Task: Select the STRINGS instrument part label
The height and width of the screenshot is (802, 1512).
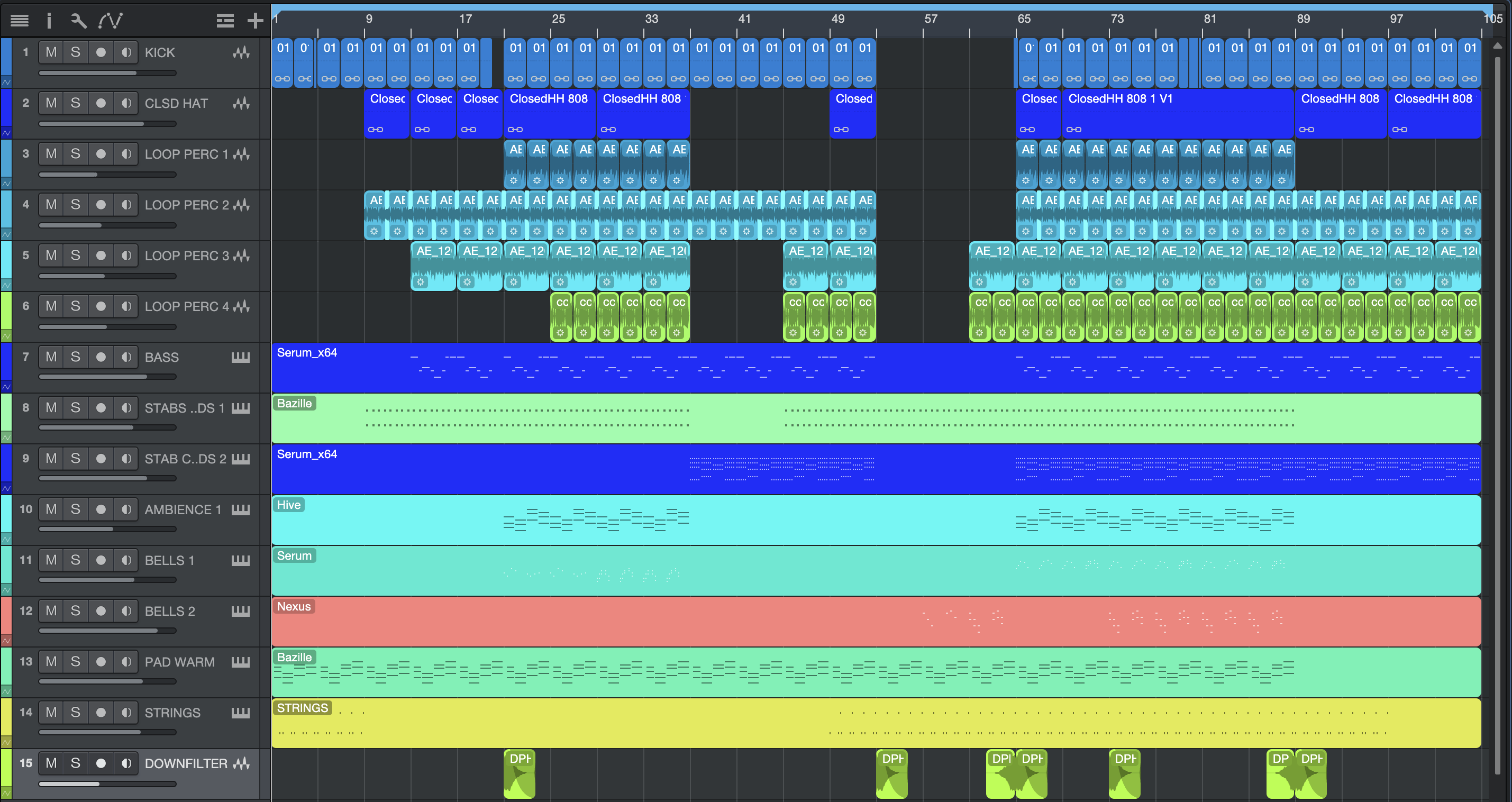Action: tap(302, 708)
